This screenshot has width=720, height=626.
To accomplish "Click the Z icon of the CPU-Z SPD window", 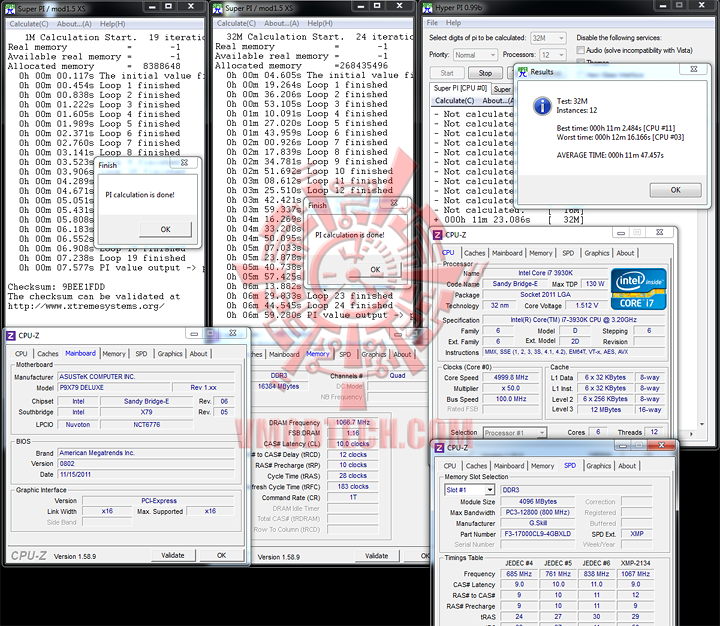I will click(440, 448).
